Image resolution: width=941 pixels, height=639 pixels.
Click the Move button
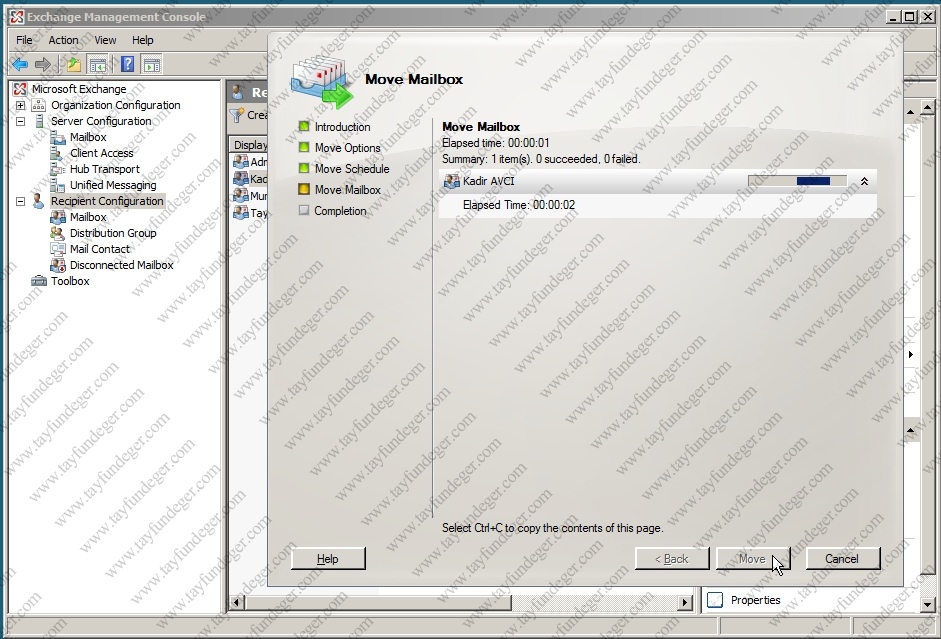point(753,559)
